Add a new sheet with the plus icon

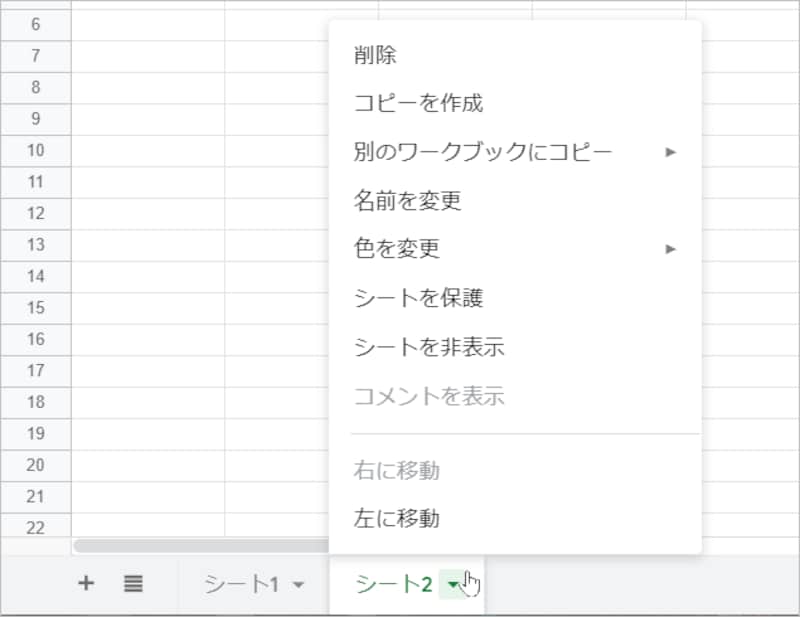(x=86, y=582)
